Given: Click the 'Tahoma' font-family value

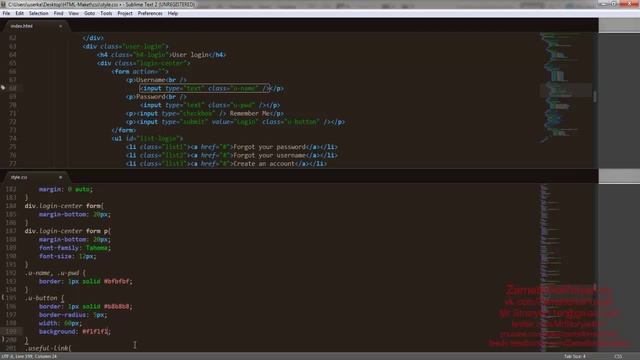Looking at the screenshot, I should [x=97, y=248].
